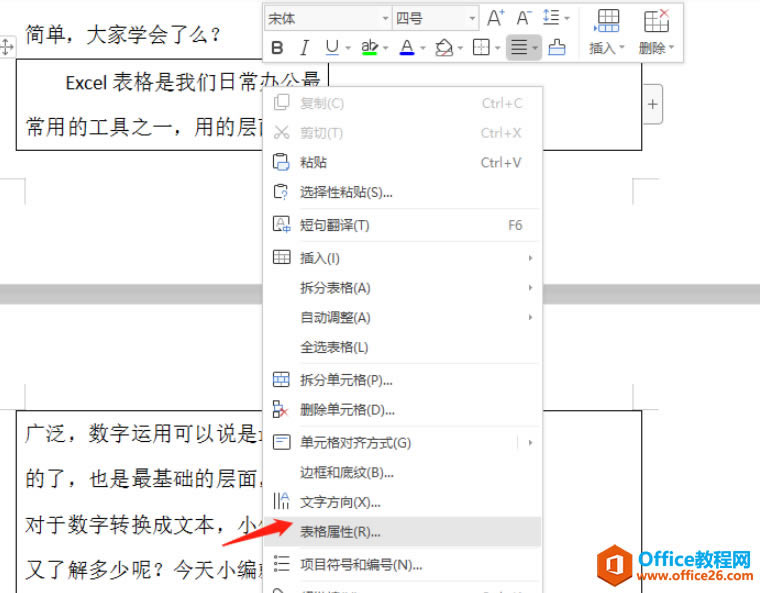Choose 复制(C) in the context menu
This screenshot has height=593, width=760.
click(402, 103)
